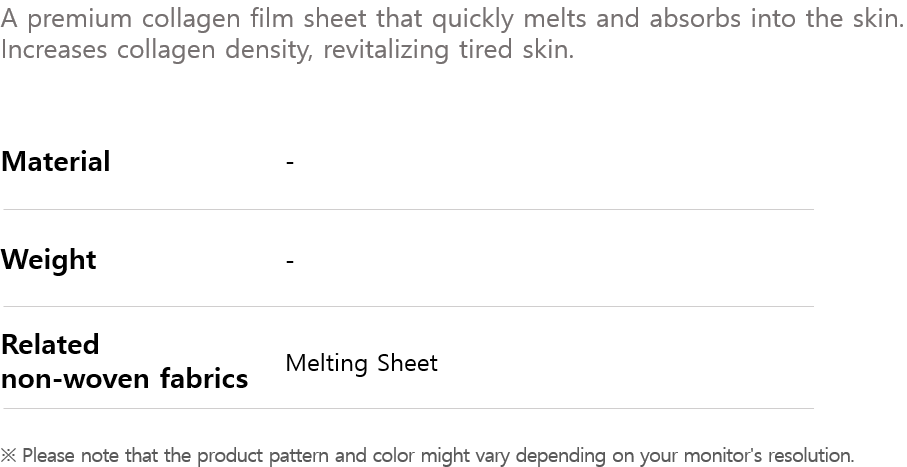This screenshot has width=907, height=467.
Task: Click the 'Weight' row label
Action: coord(49,260)
